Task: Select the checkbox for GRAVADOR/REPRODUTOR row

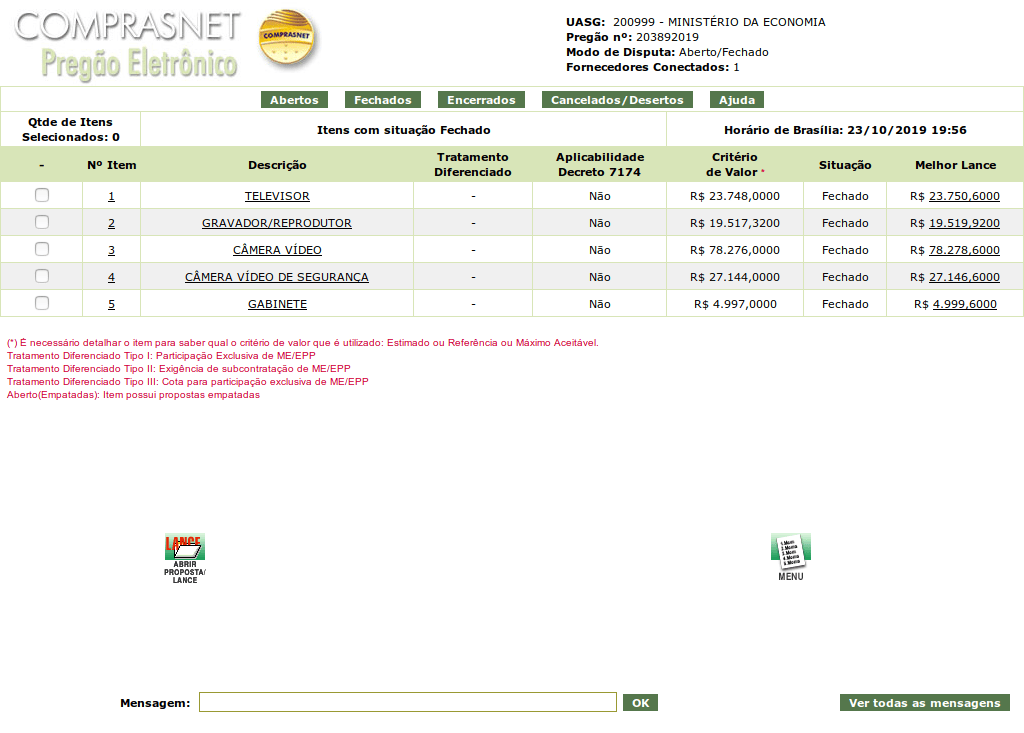Action: click(x=42, y=222)
